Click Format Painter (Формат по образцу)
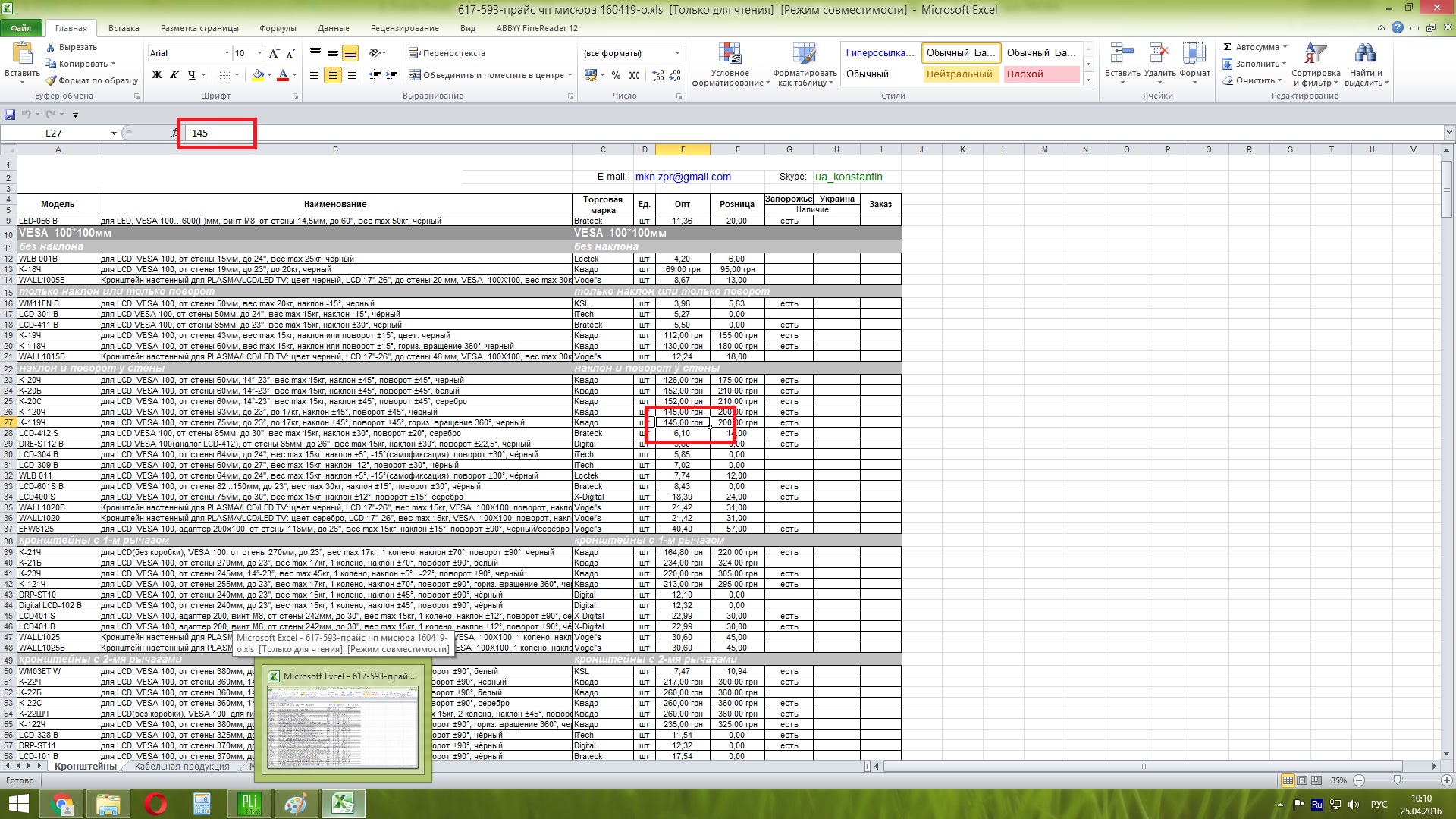 point(92,80)
